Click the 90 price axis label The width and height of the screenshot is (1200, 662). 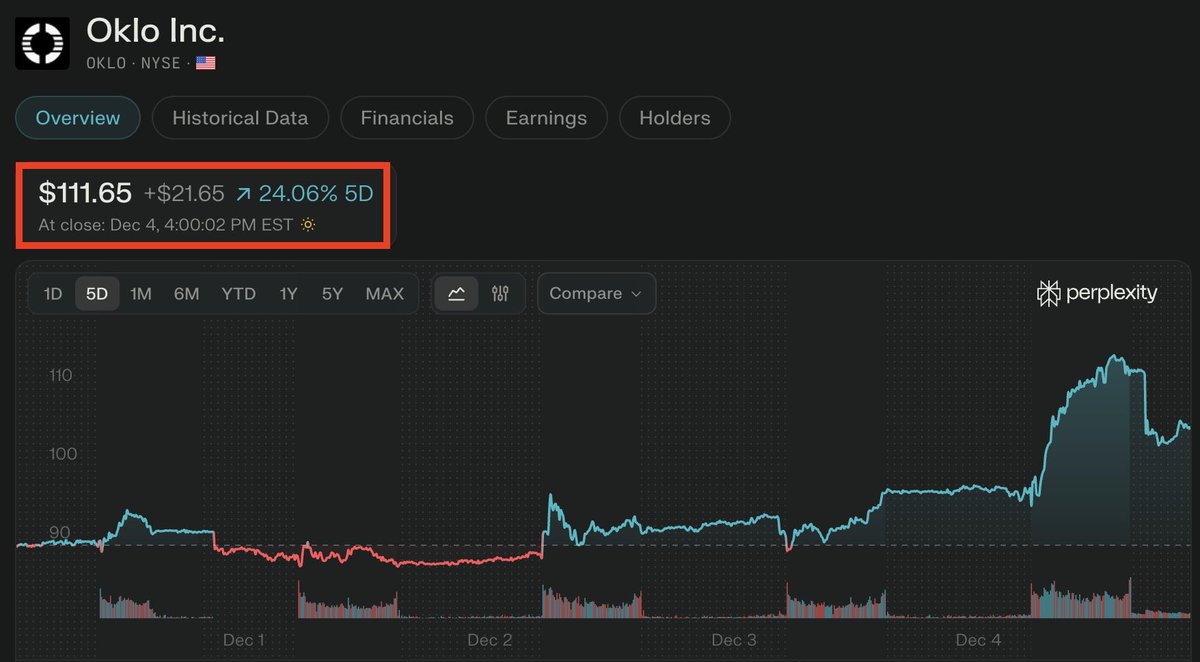58,532
